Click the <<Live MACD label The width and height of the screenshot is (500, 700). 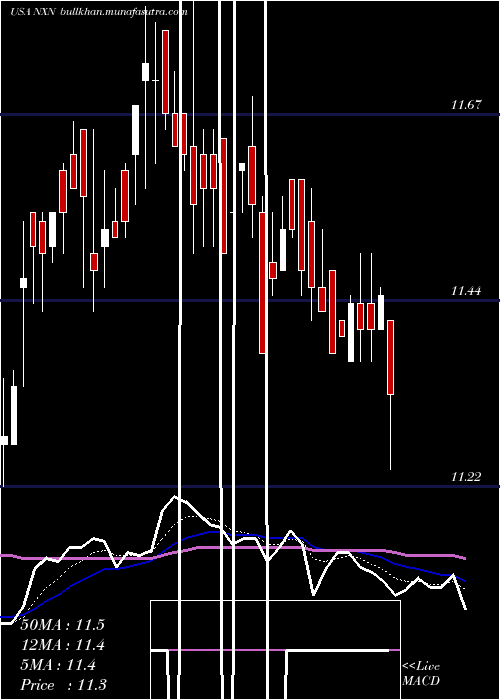pos(421,673)
